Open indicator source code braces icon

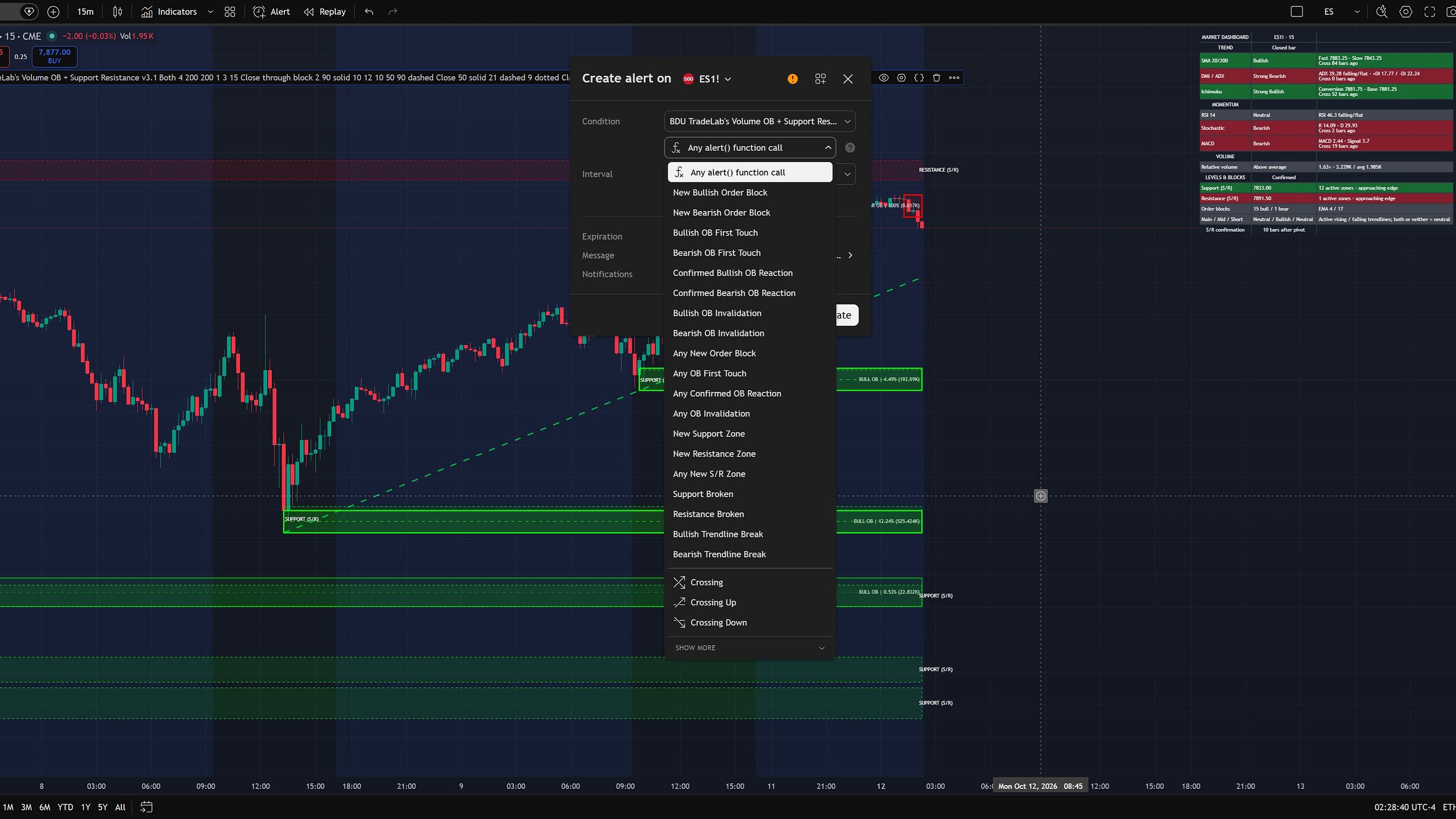[x=919, y=77]
